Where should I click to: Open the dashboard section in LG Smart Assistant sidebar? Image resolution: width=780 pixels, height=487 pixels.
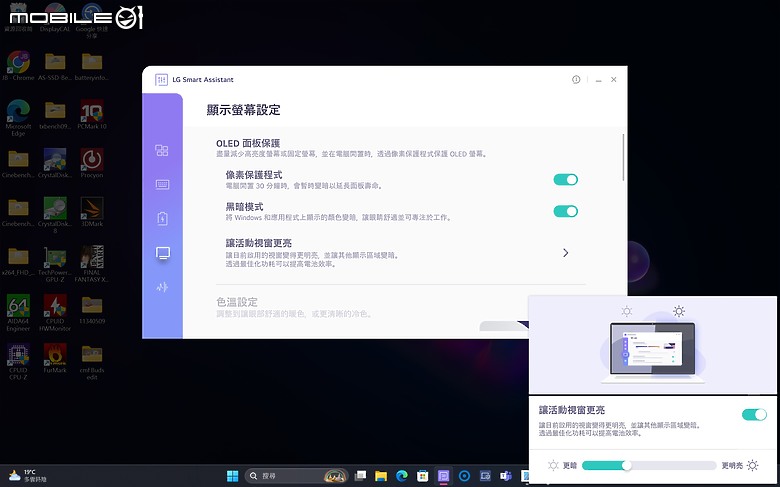tap(162, 150)
